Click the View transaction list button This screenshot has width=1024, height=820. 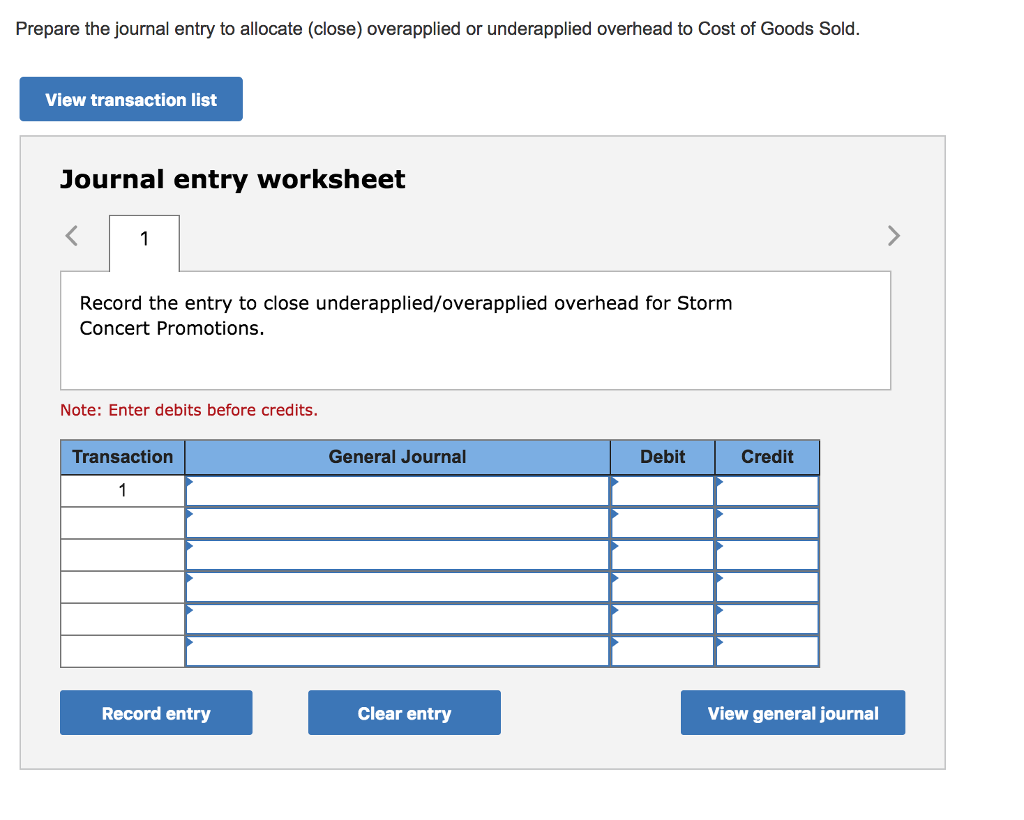click(x=130, y=99)
